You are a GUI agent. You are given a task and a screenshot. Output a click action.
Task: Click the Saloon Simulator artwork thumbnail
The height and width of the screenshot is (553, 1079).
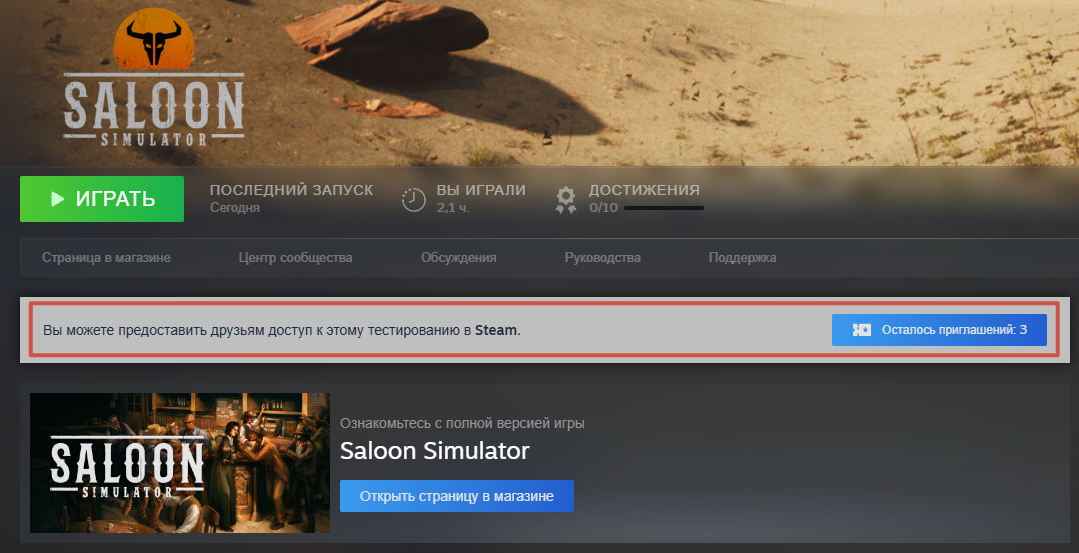coord(180,463)
